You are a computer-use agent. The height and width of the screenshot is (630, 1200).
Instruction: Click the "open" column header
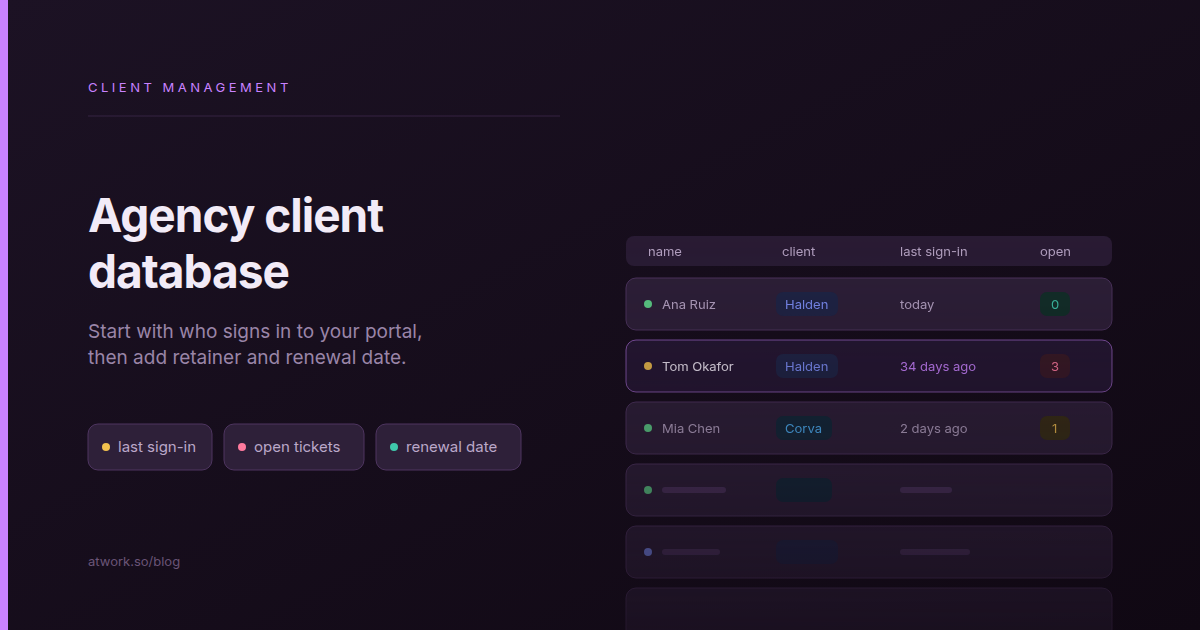(1055, 252)
